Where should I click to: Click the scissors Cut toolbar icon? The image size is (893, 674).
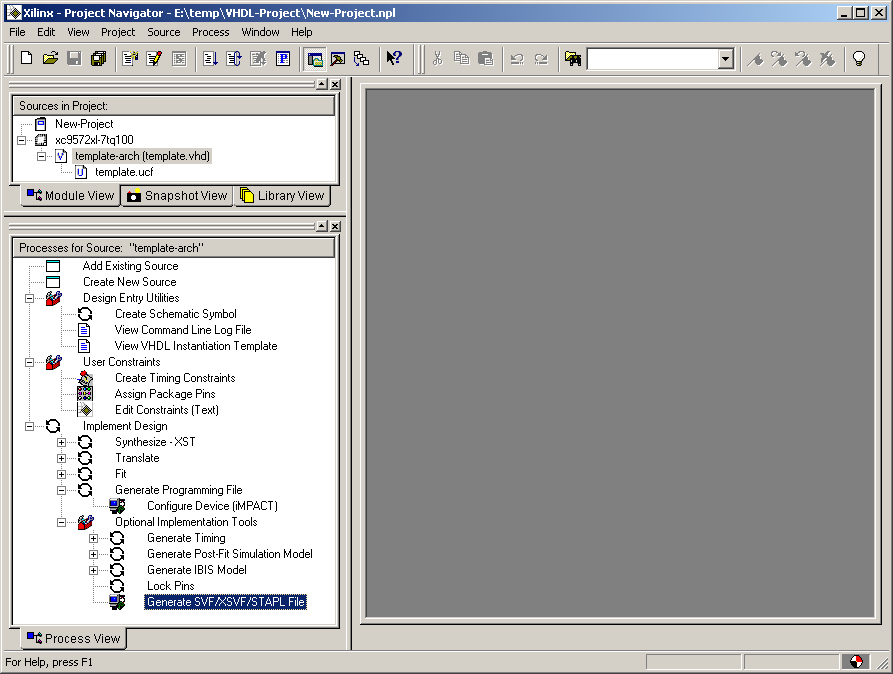(437, 58)
